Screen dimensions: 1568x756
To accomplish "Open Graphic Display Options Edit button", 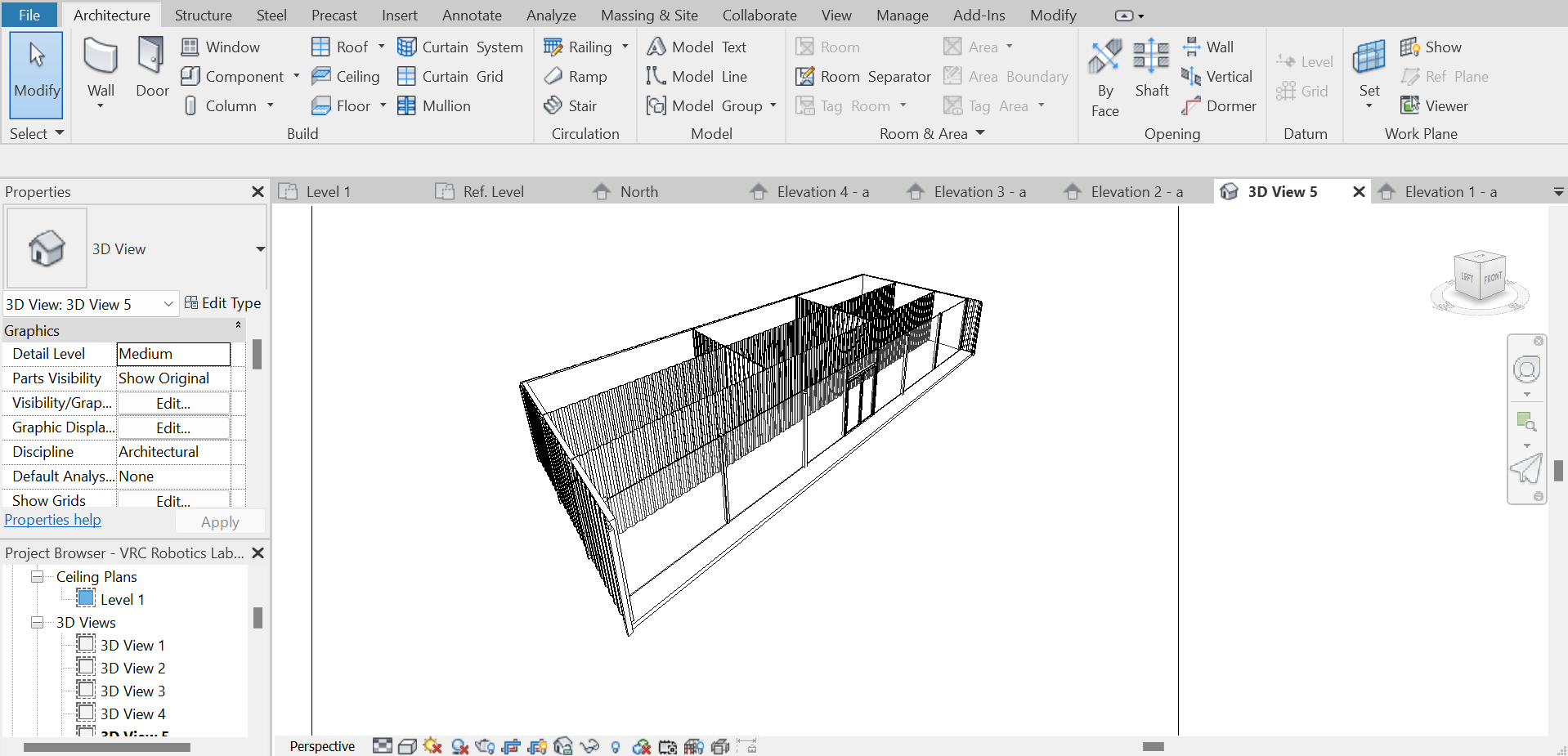I will coord(173,427).
